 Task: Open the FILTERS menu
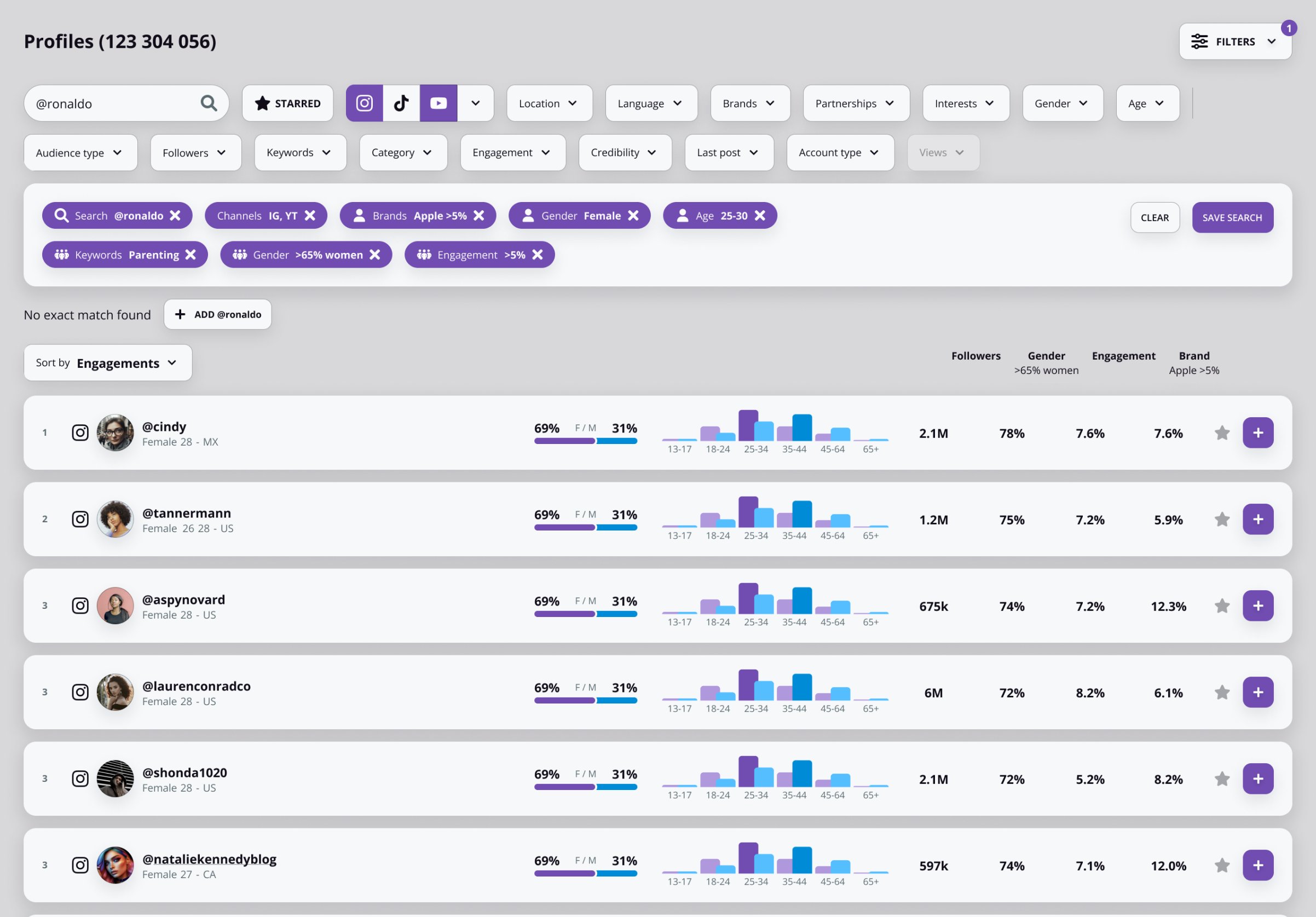coord(1234,41)
